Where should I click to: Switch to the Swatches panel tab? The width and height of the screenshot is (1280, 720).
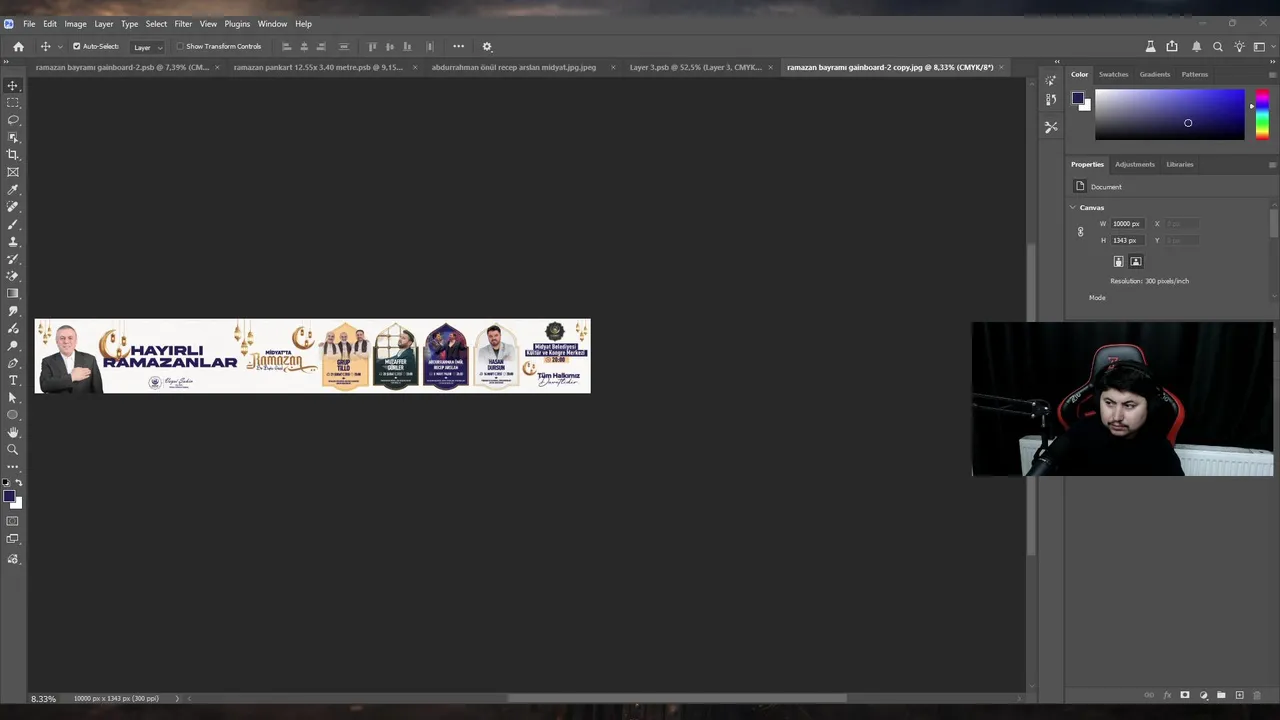pyautogui.click(x=1113, y=74)
